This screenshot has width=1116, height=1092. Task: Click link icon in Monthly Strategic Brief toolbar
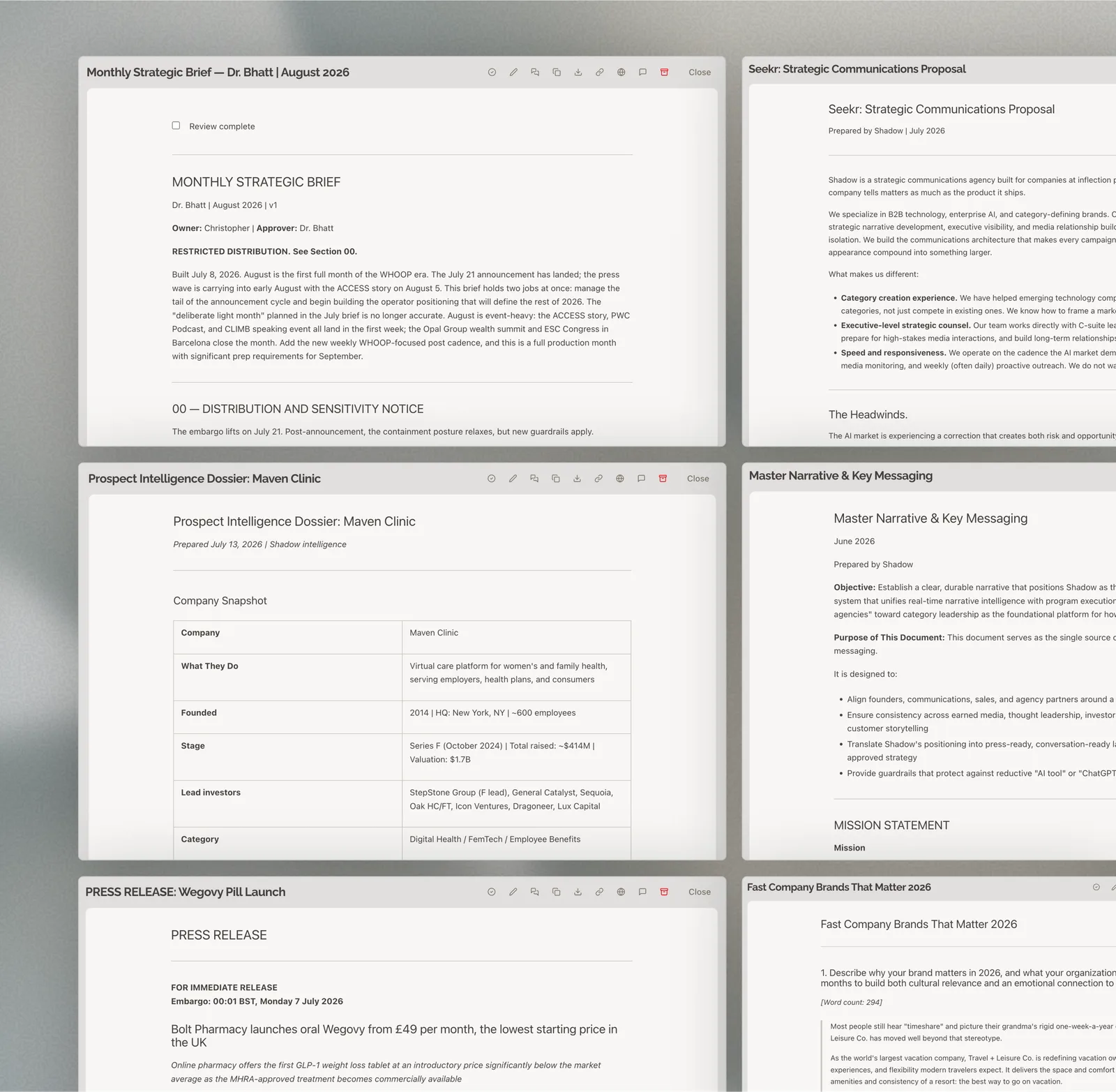click(600, 73)
